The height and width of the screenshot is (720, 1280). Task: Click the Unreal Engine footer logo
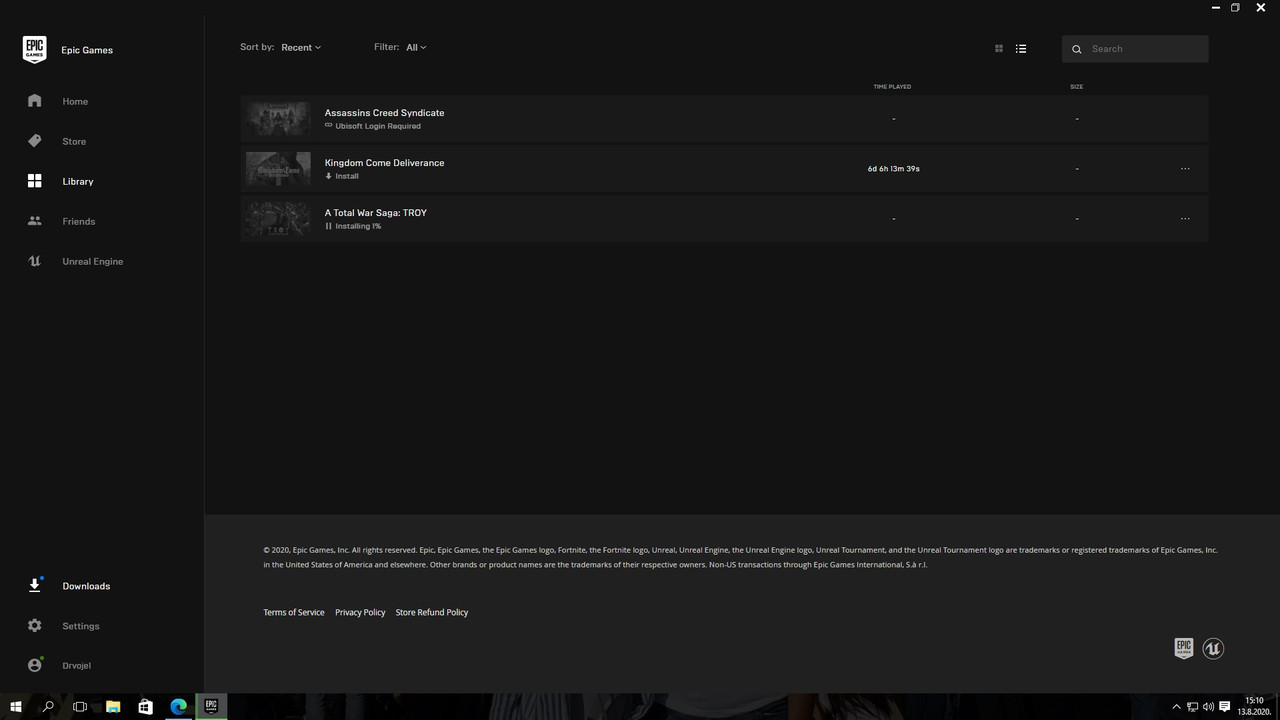[x=1213, y=648]
